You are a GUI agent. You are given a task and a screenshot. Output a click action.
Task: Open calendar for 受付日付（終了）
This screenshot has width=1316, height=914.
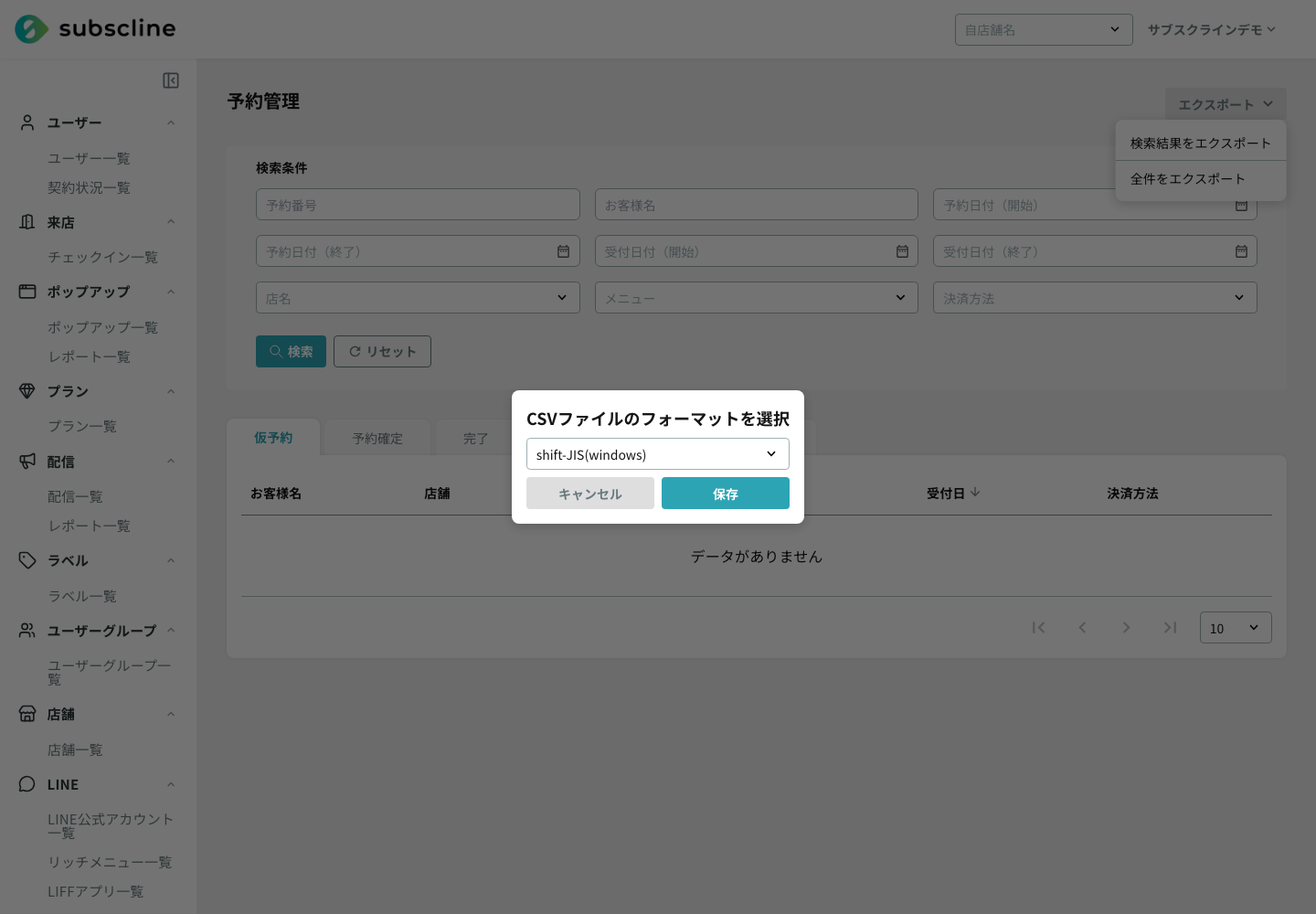pyautogui.click(x=1241, y=251)
